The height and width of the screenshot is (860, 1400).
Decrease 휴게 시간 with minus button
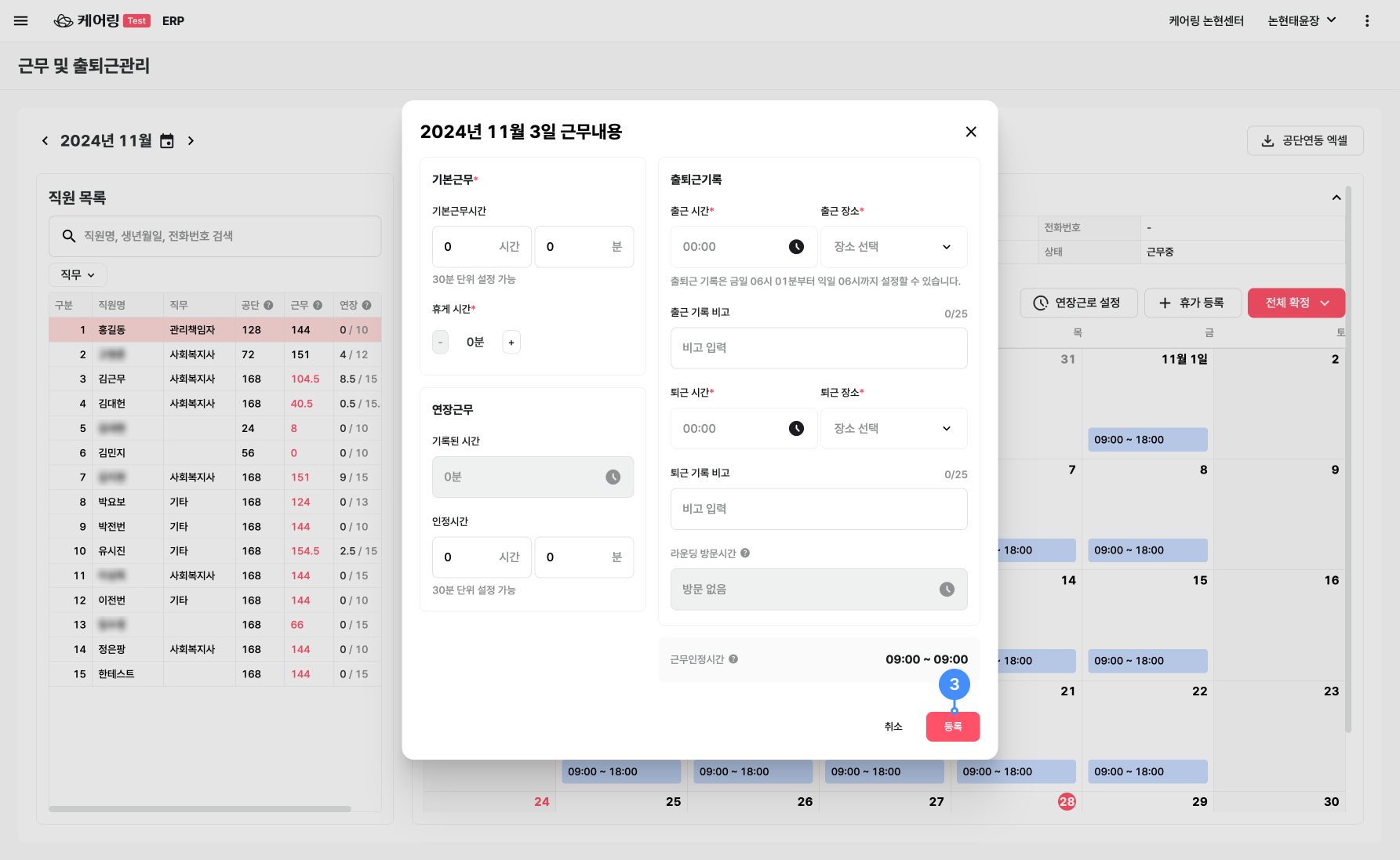tap(441, 343)
